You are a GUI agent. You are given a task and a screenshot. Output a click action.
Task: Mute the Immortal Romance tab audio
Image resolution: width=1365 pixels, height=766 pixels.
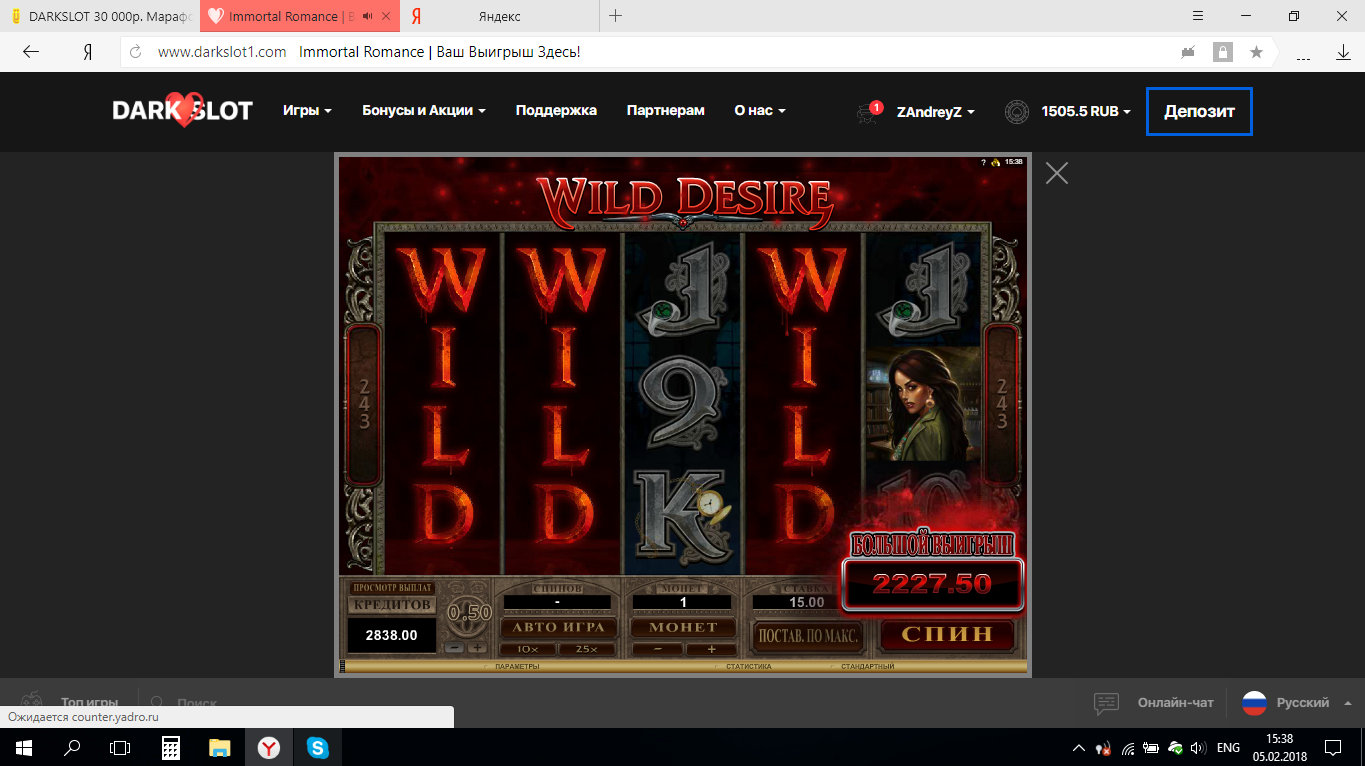click(x=368, y=17)
